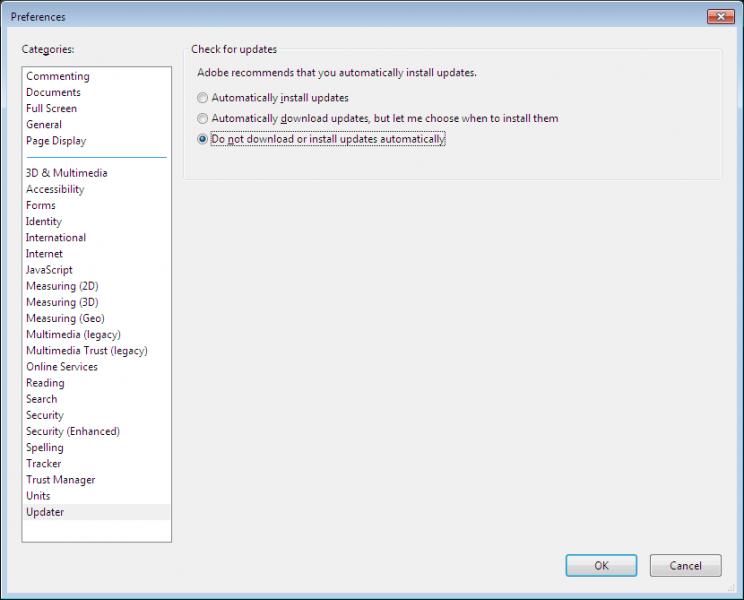Open 3D & Multimedia preferences
The image size is (744, 600).
[x=66, y=173]
